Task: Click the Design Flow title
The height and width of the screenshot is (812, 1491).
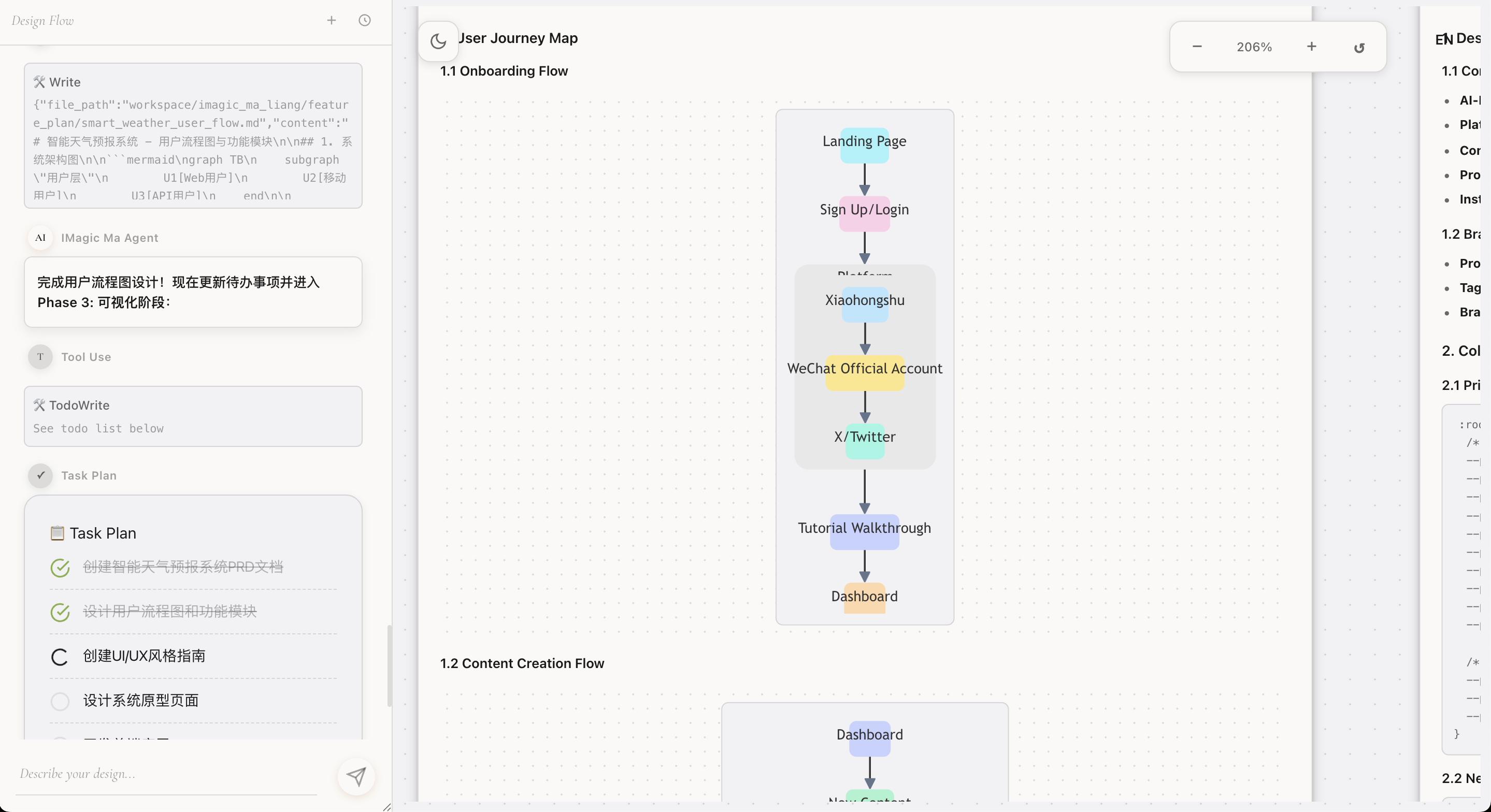Action: (43, 21)
